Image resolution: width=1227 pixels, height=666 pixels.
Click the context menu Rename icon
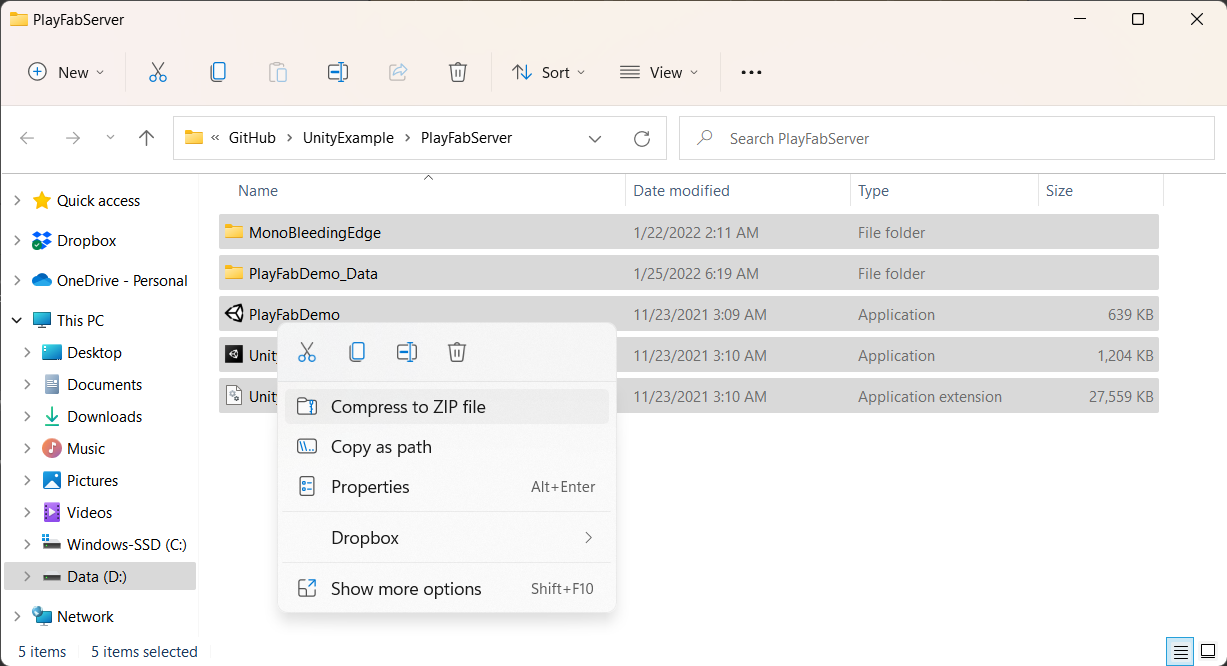pos(407,352)
